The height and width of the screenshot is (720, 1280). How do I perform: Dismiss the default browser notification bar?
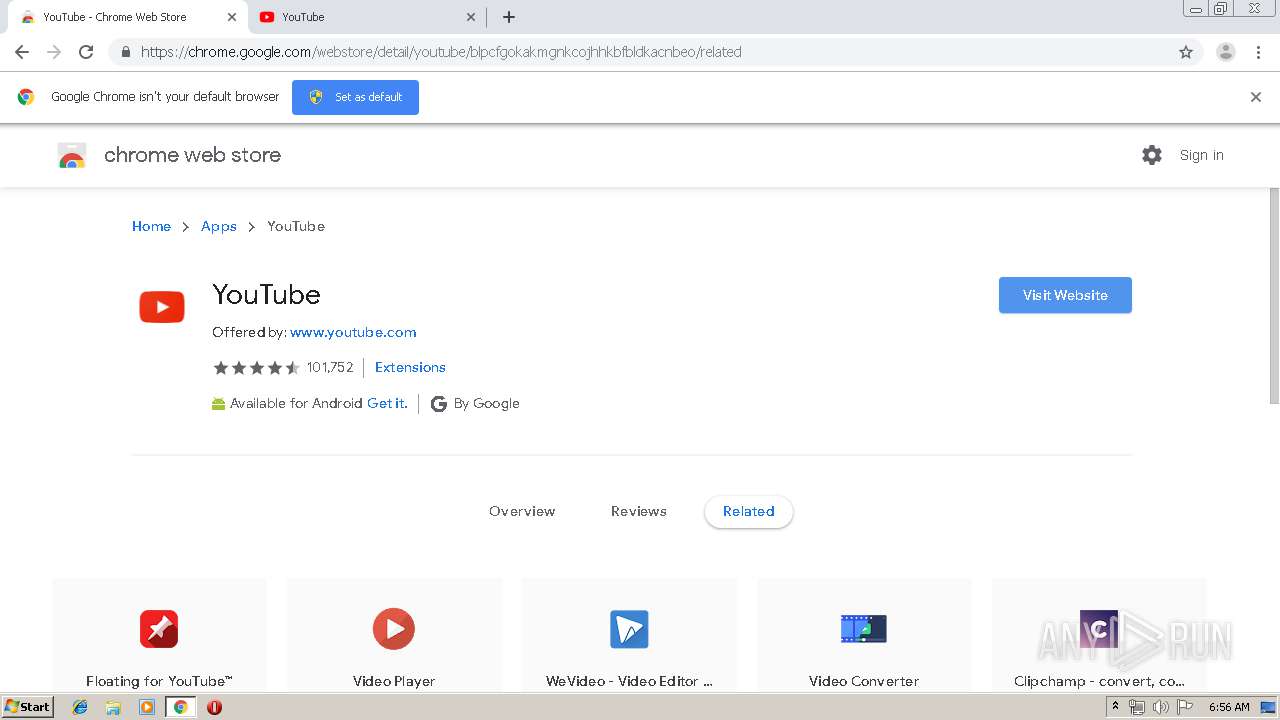pos(1256,97)
